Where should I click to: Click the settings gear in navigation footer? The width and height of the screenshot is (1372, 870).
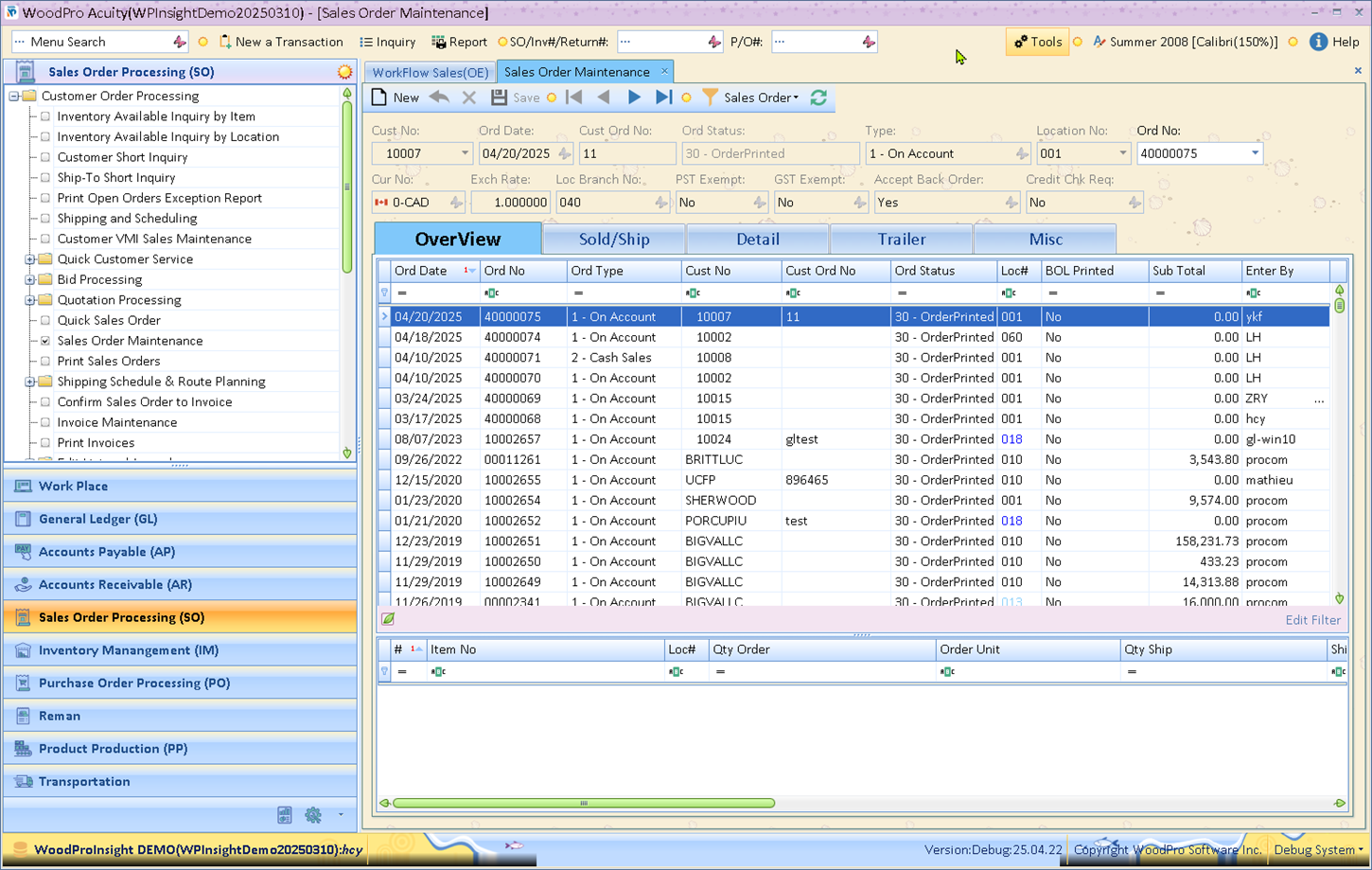[x=313, y=815]
